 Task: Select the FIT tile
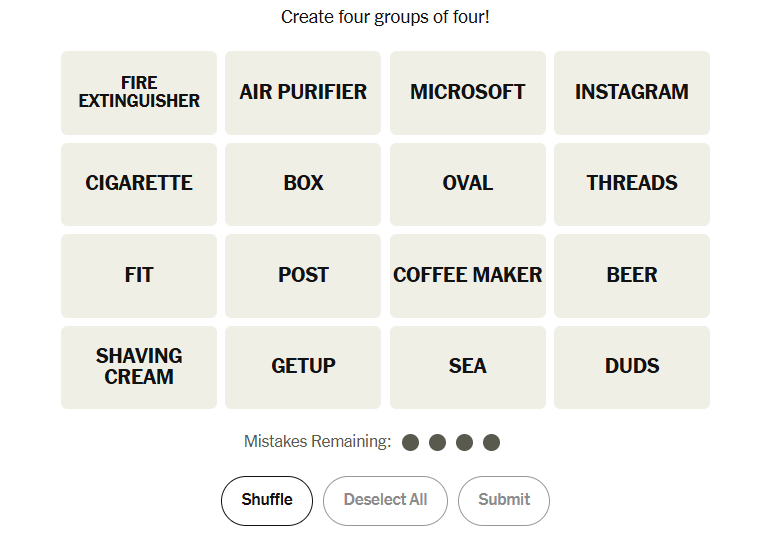coord(139,276)
